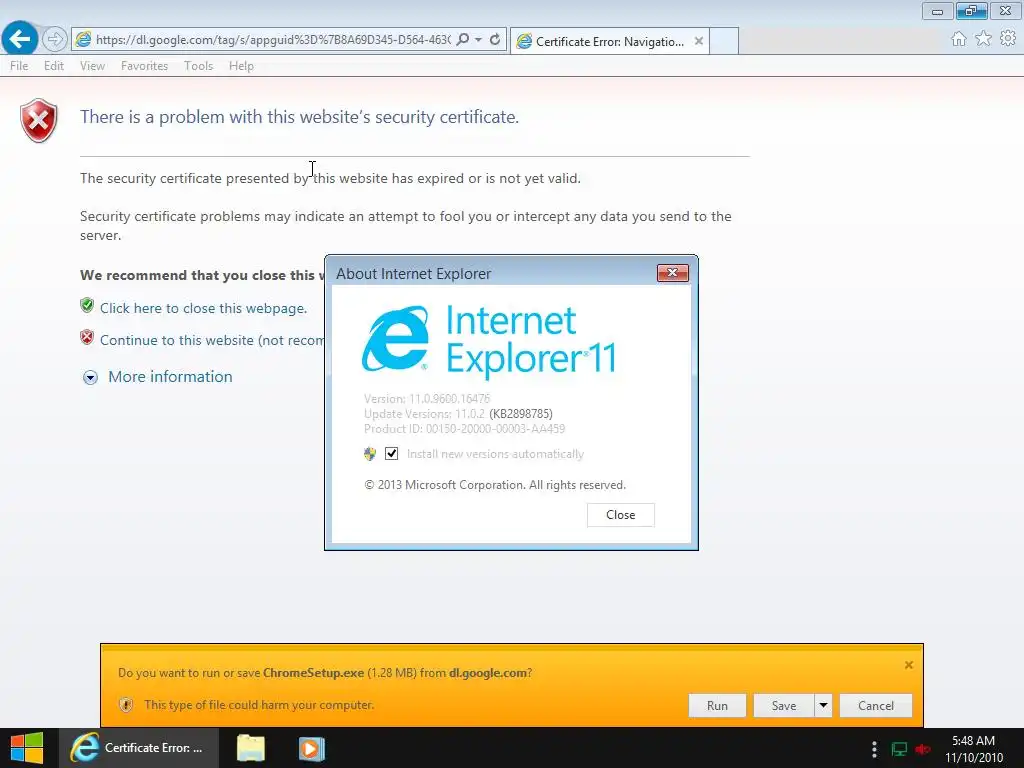Cancel the ChromeSetup.exe download

[x=876, y=705]
